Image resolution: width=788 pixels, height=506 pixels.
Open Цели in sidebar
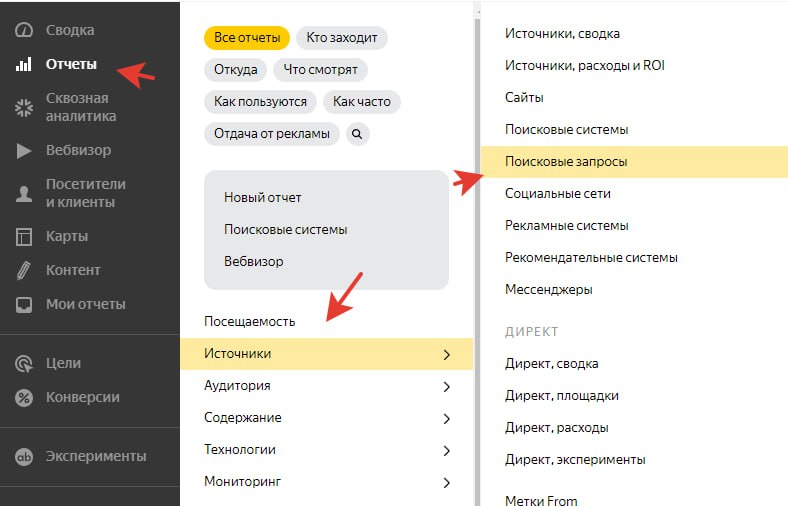[63, 363]
